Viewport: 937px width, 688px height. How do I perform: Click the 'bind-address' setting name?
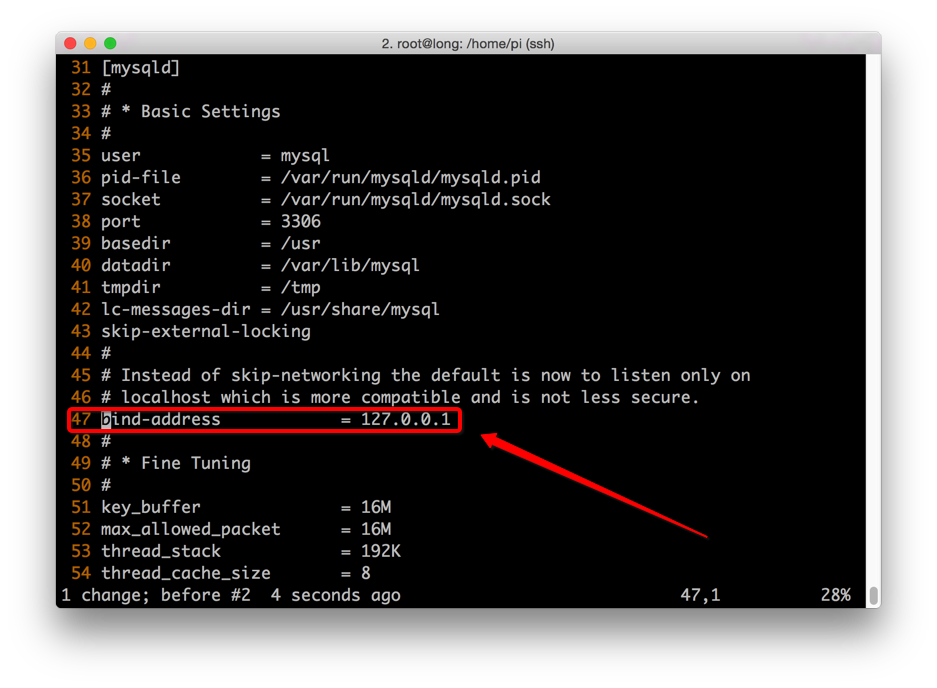[161, 419]
